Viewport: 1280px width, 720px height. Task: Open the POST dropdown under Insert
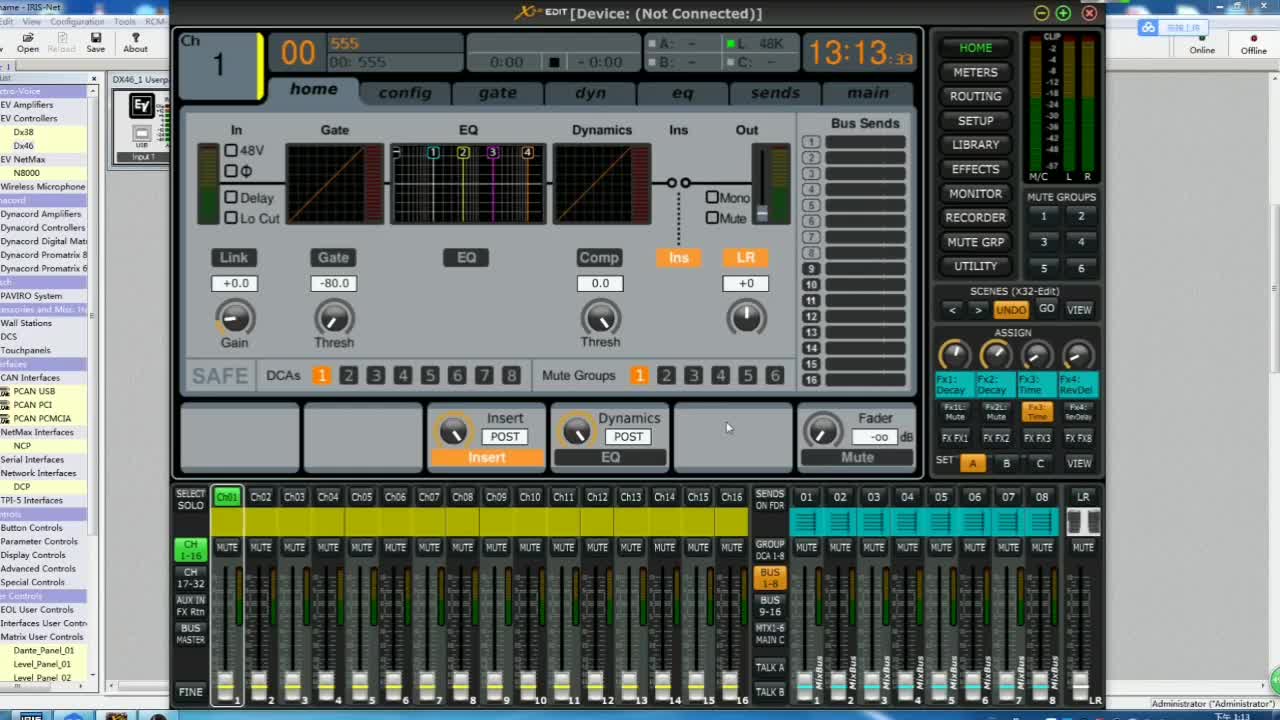(x=505, y=436)
